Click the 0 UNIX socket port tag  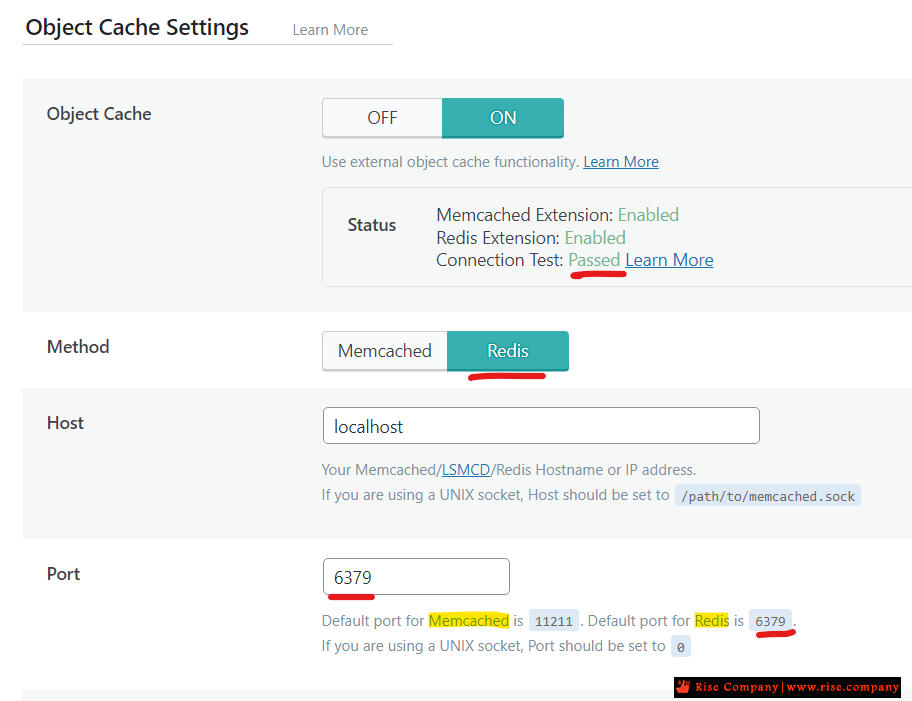click(681, 647)
